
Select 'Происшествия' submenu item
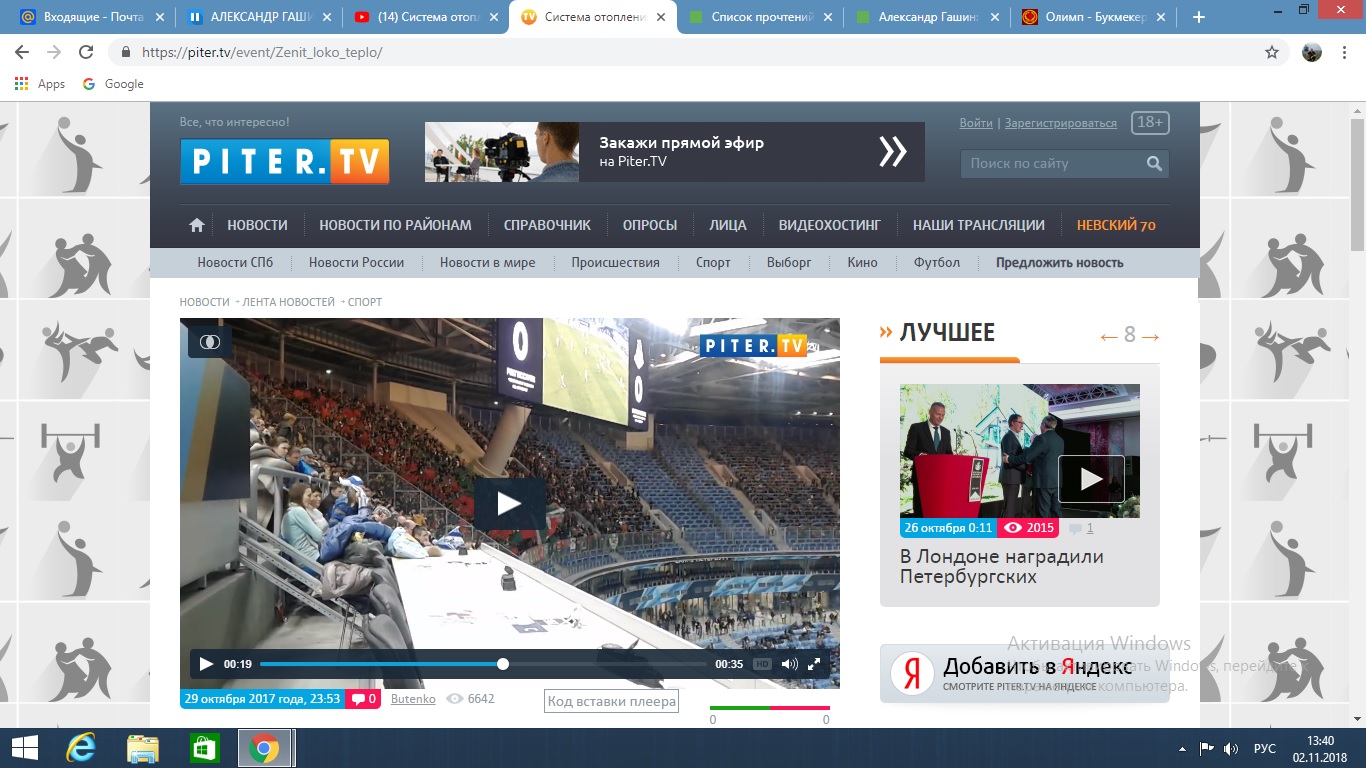pos(615,263)
